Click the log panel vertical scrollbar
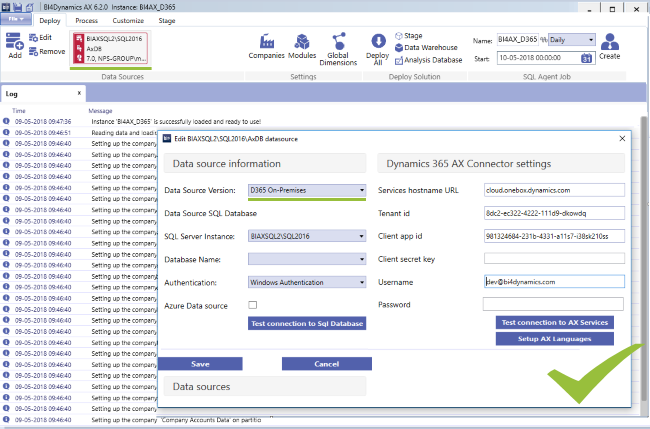650x429 pixels. [644, 257]
